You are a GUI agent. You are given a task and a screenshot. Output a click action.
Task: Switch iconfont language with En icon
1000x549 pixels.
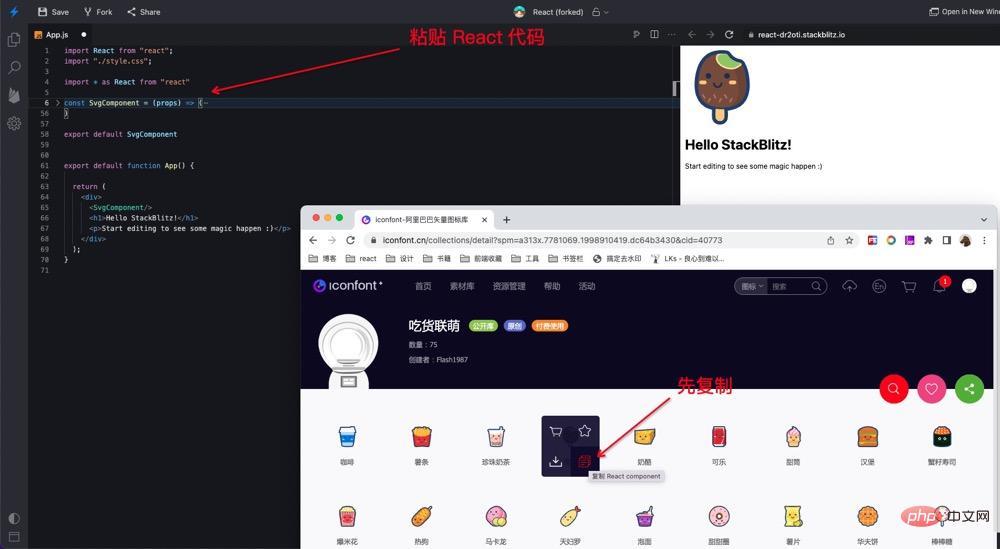879,286
